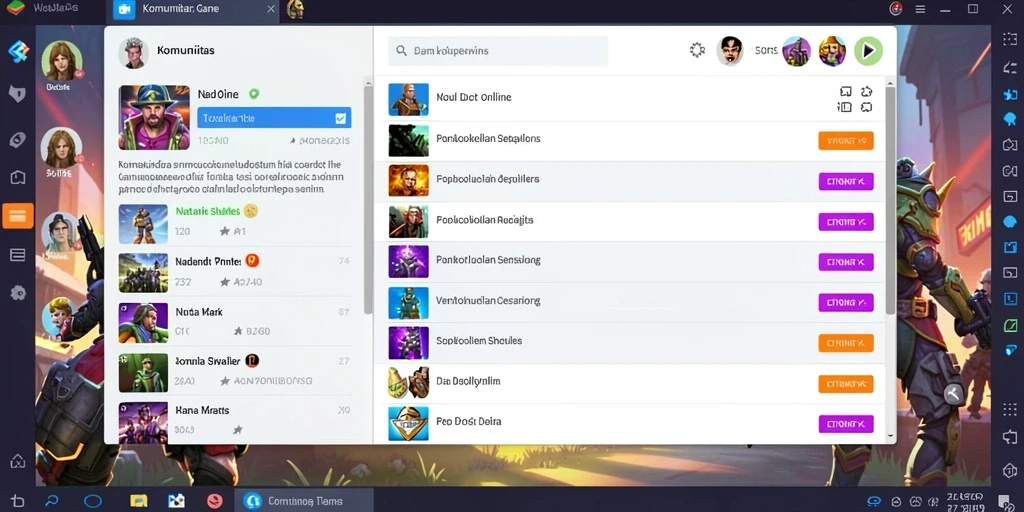Screen dimensions: 1024x512
Task: Click the scroll-up arrow of right list
Action: (x=890, y=84)
